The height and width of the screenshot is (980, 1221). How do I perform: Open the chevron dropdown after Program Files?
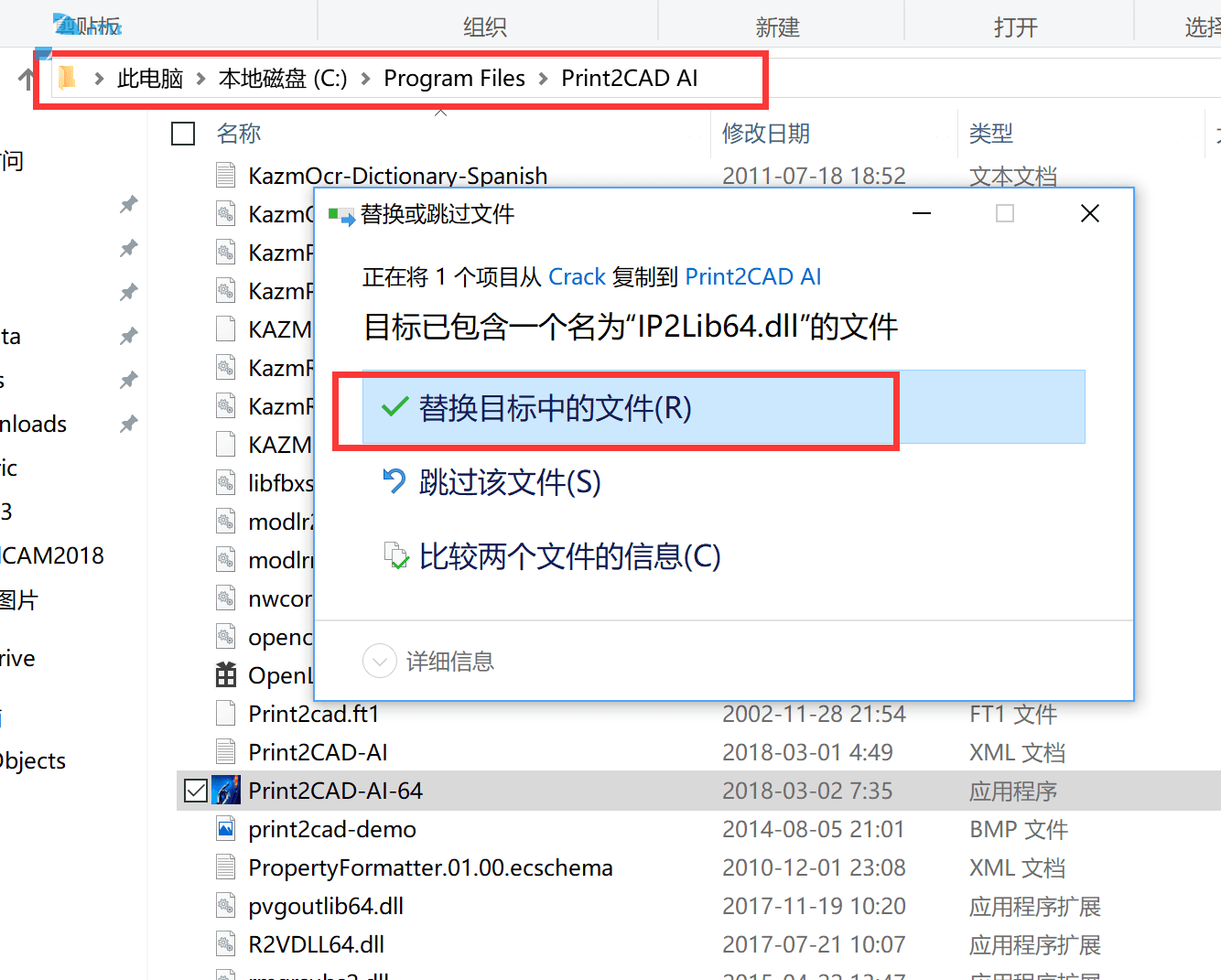pyautogui.click(x=543, y=79)
